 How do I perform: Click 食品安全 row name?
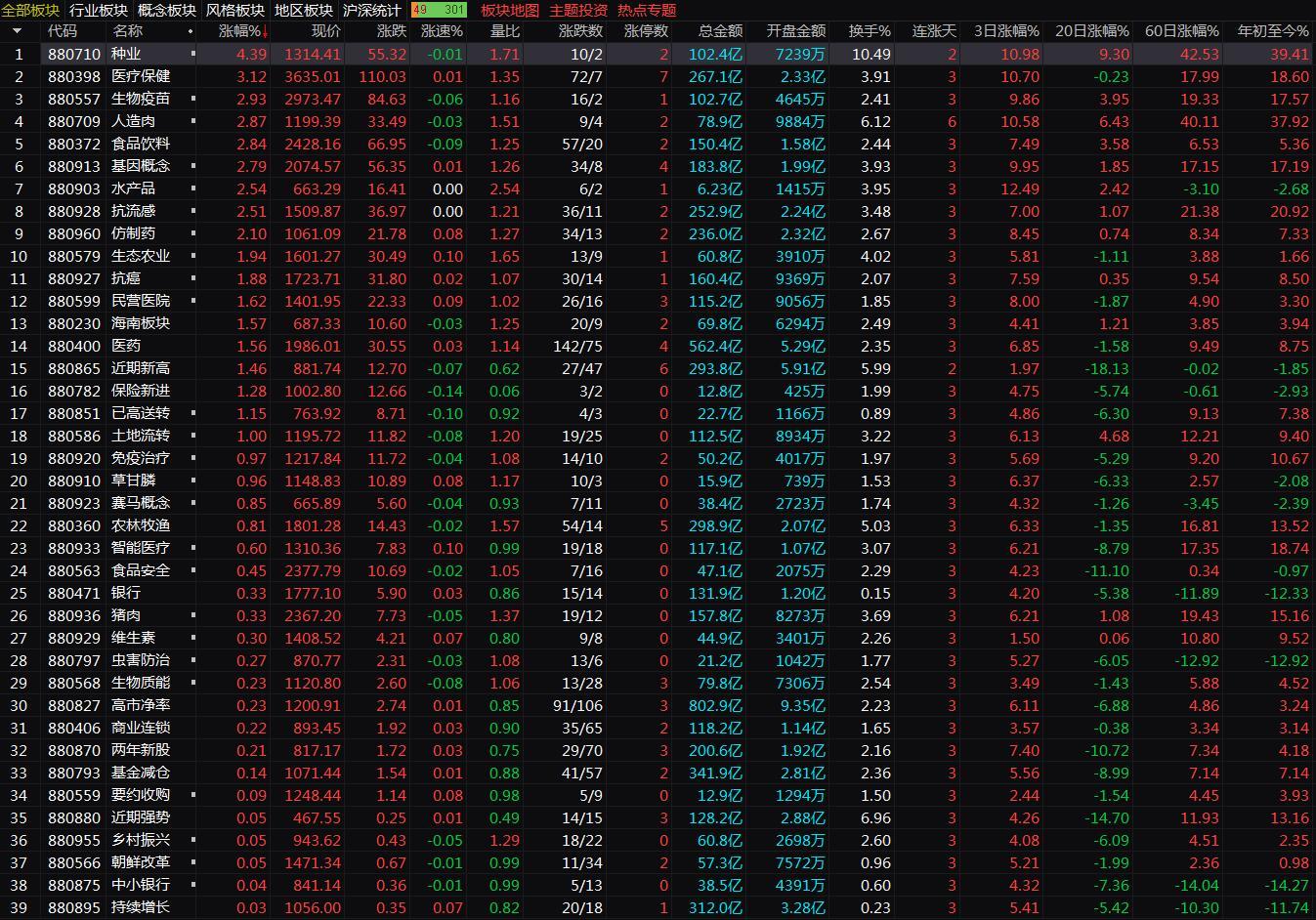pos(141,570)
